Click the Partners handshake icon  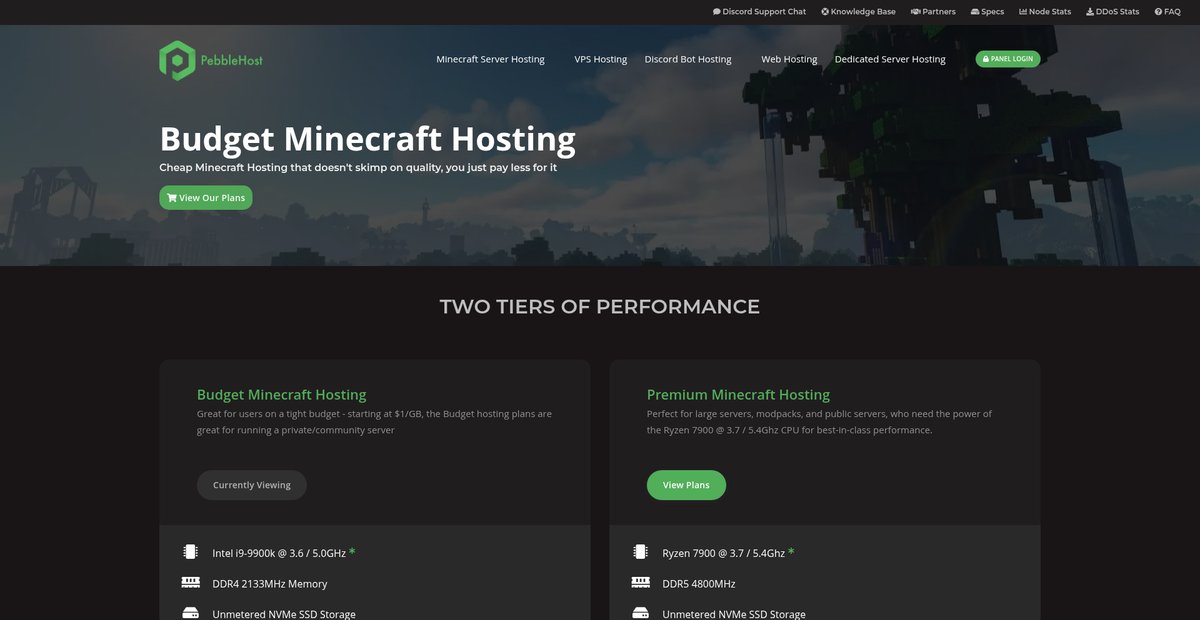tap(915, 12)
